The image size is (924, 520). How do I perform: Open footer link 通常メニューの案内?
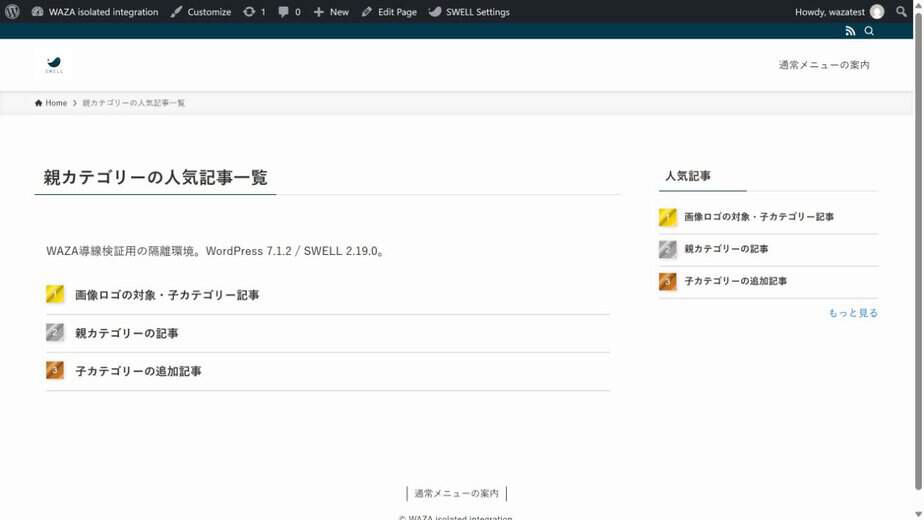[456, 493]
